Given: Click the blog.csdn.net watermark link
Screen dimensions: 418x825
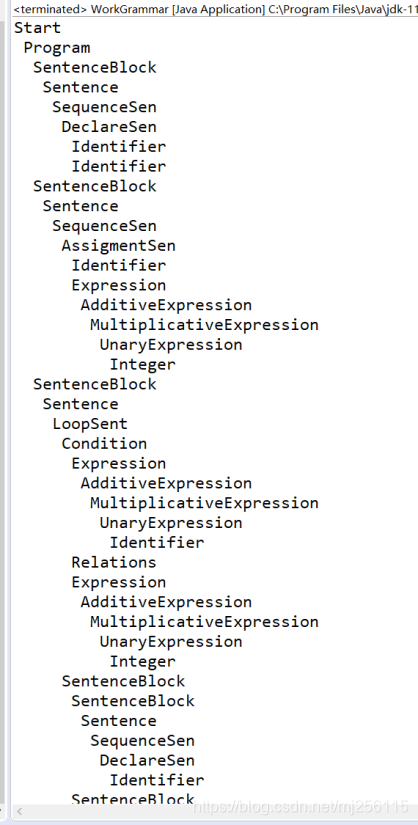Looking at the screenshot, I should point(301,806).
